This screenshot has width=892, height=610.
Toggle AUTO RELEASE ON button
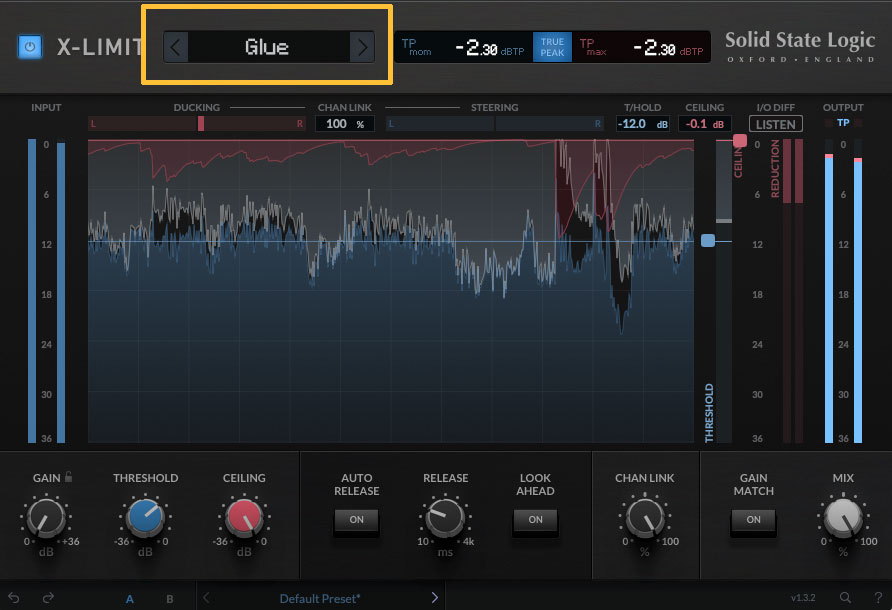point(357,520)
